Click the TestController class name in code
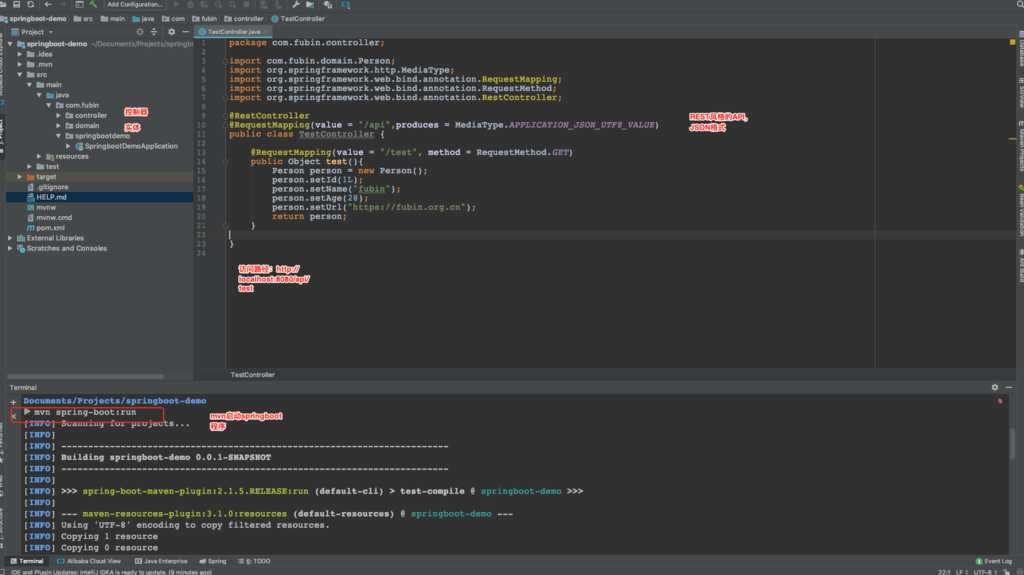Viewport: 1024px width, 575px height. [336, 134]
